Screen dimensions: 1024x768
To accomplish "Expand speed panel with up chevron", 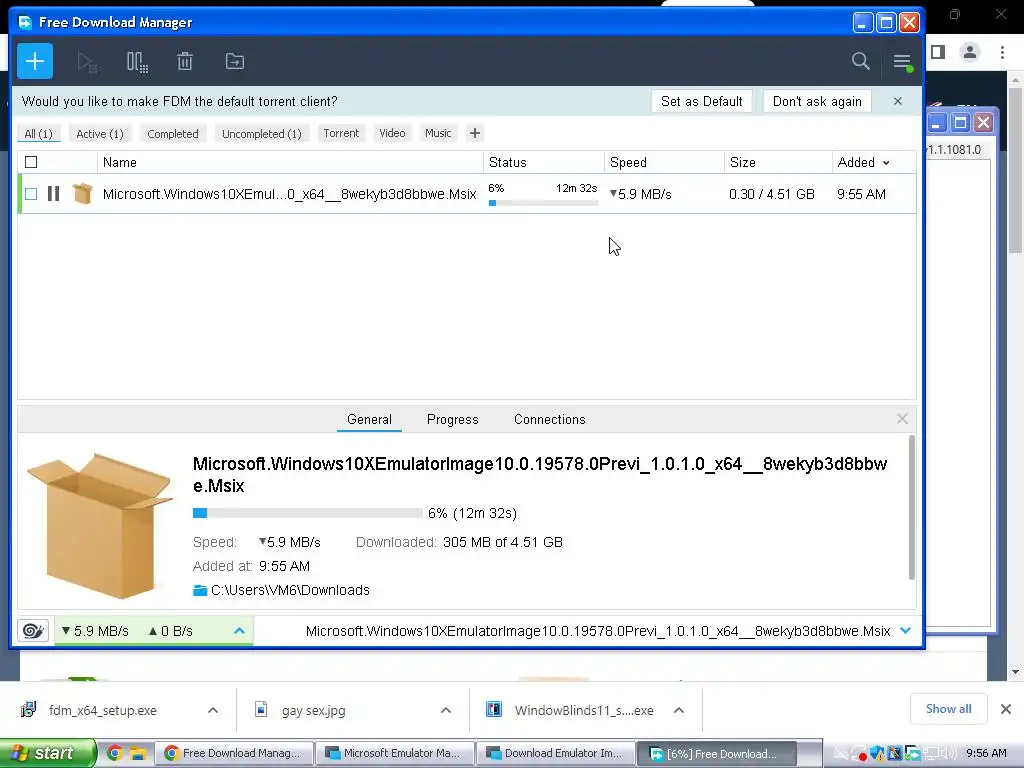I will click(x=239, y=631).
